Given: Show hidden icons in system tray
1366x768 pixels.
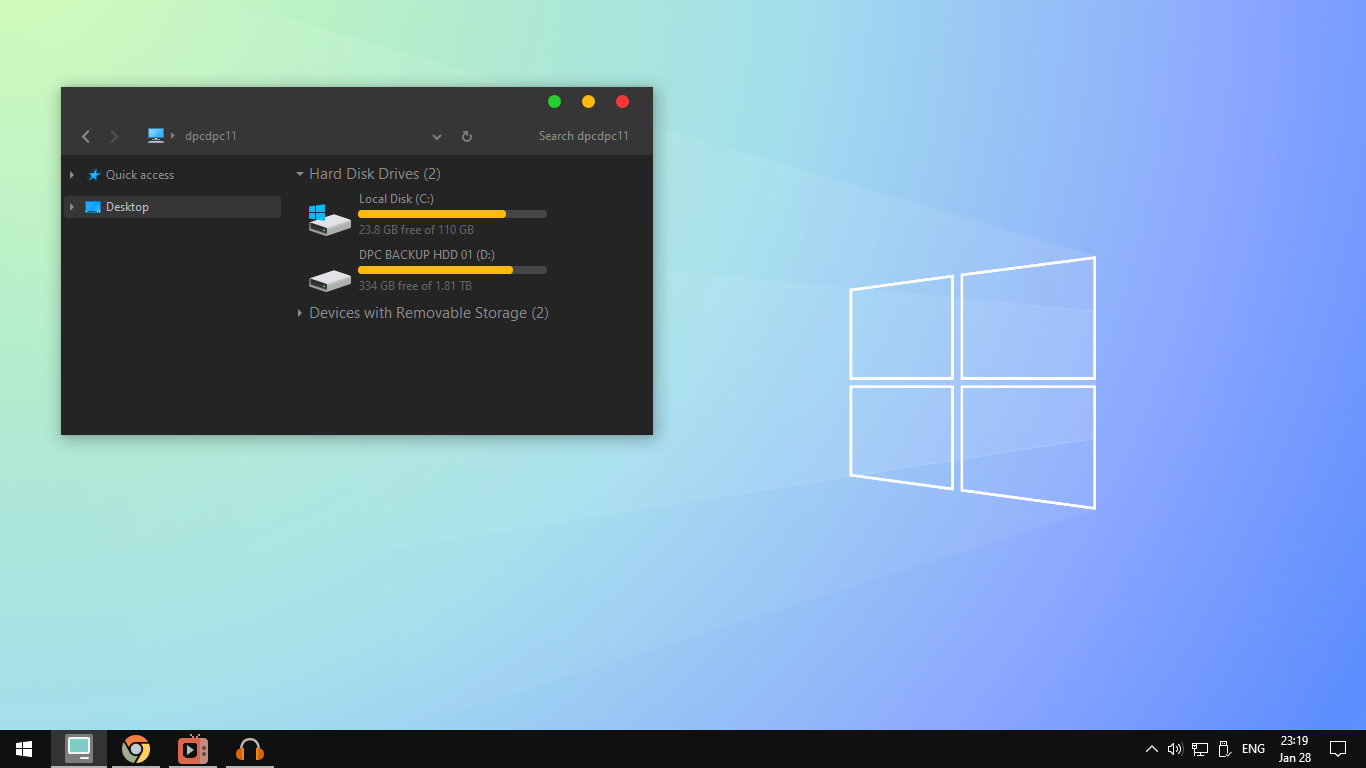Looking at the screenshot, I should (1151, 748).
